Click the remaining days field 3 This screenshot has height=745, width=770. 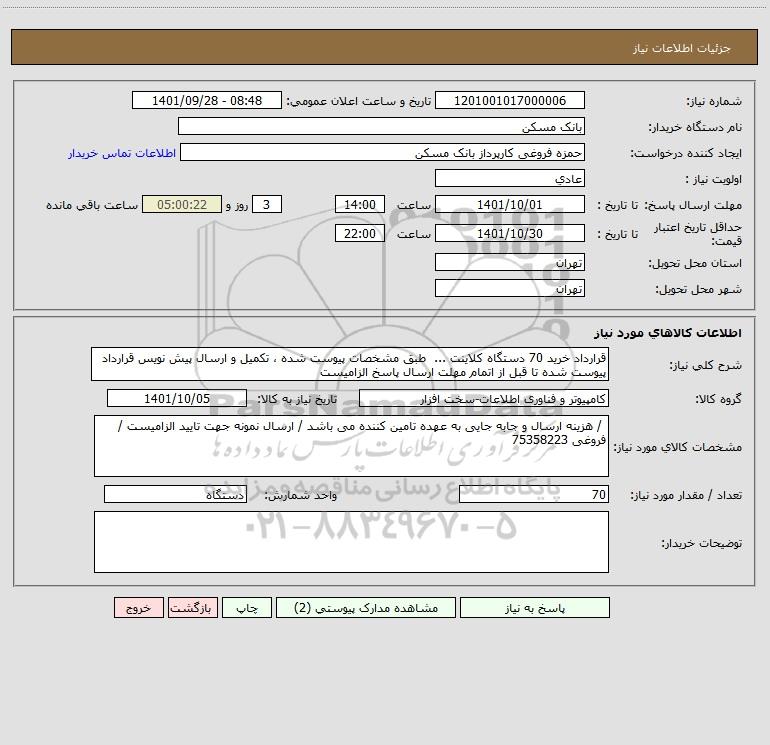click(267, 204)
